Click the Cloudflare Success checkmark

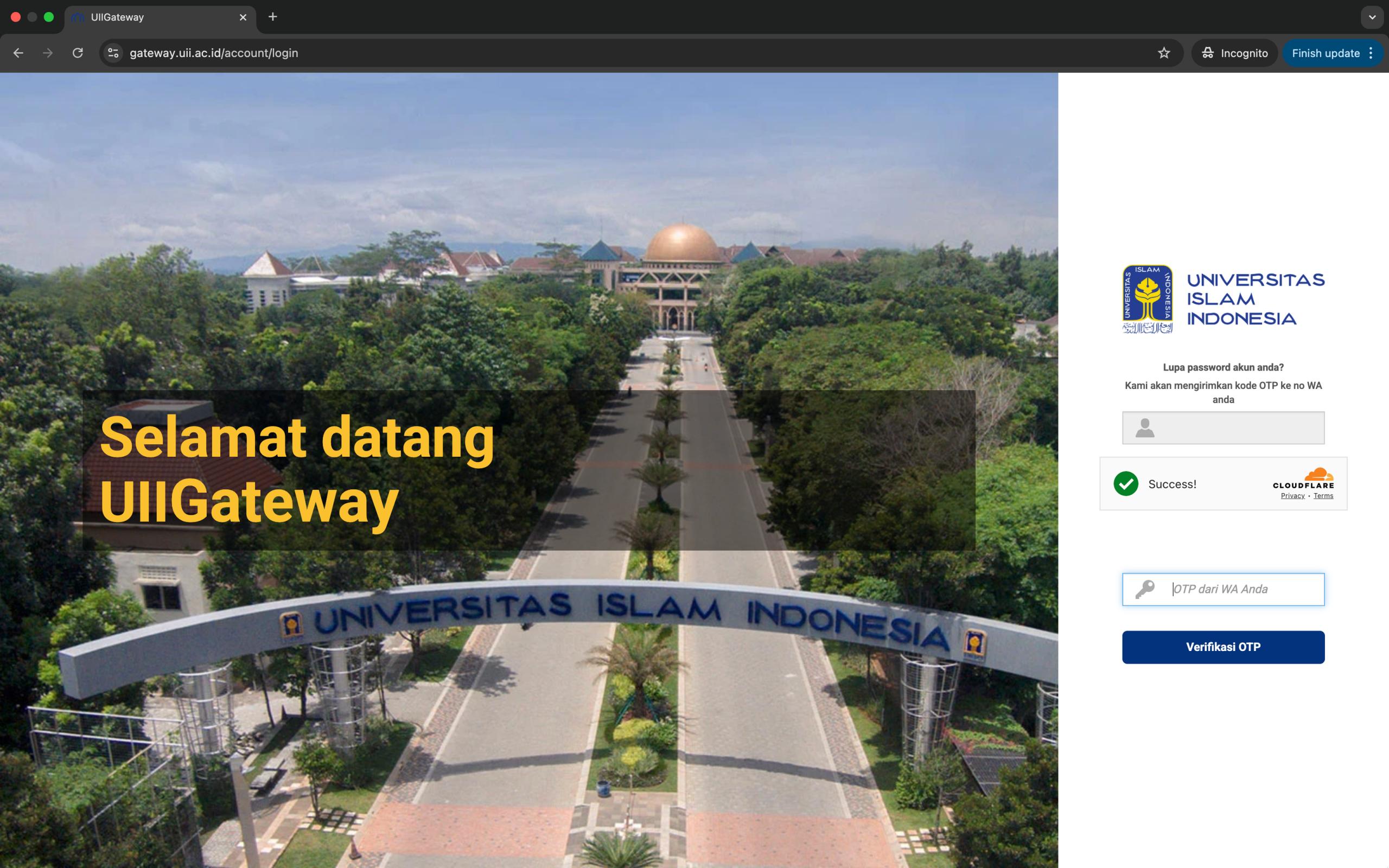1125,484
